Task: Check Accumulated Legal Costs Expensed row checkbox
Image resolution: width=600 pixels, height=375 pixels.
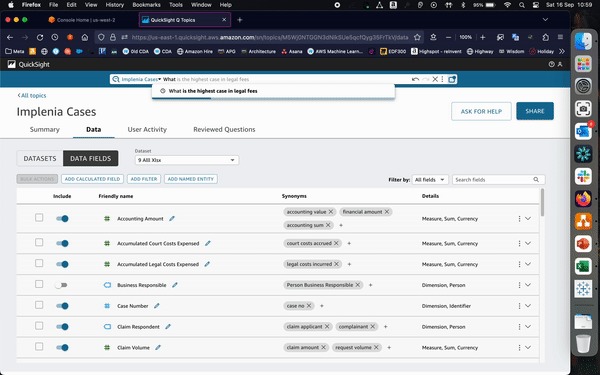Action: click(x=39, y=263)
